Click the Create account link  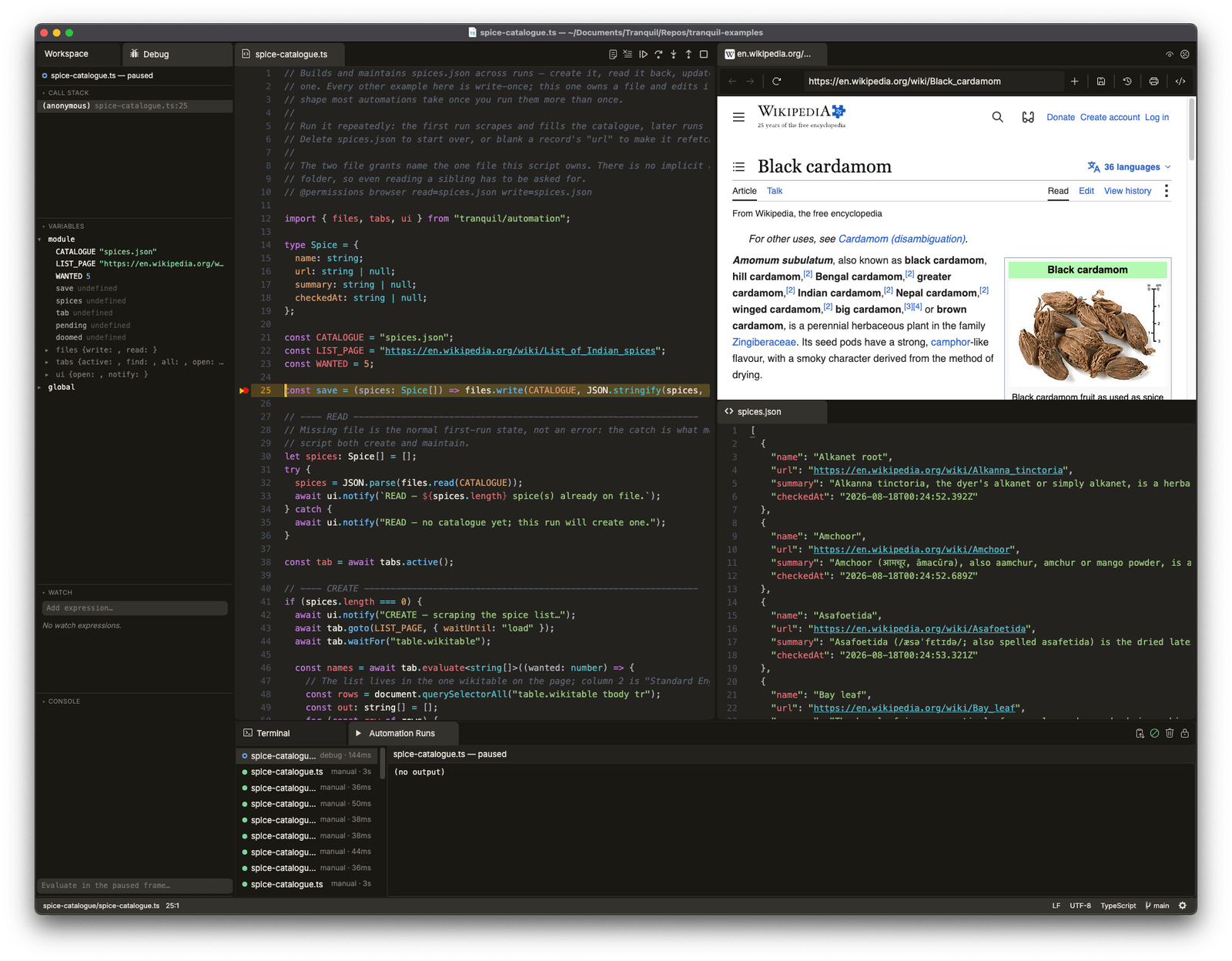coord(1110,117)
